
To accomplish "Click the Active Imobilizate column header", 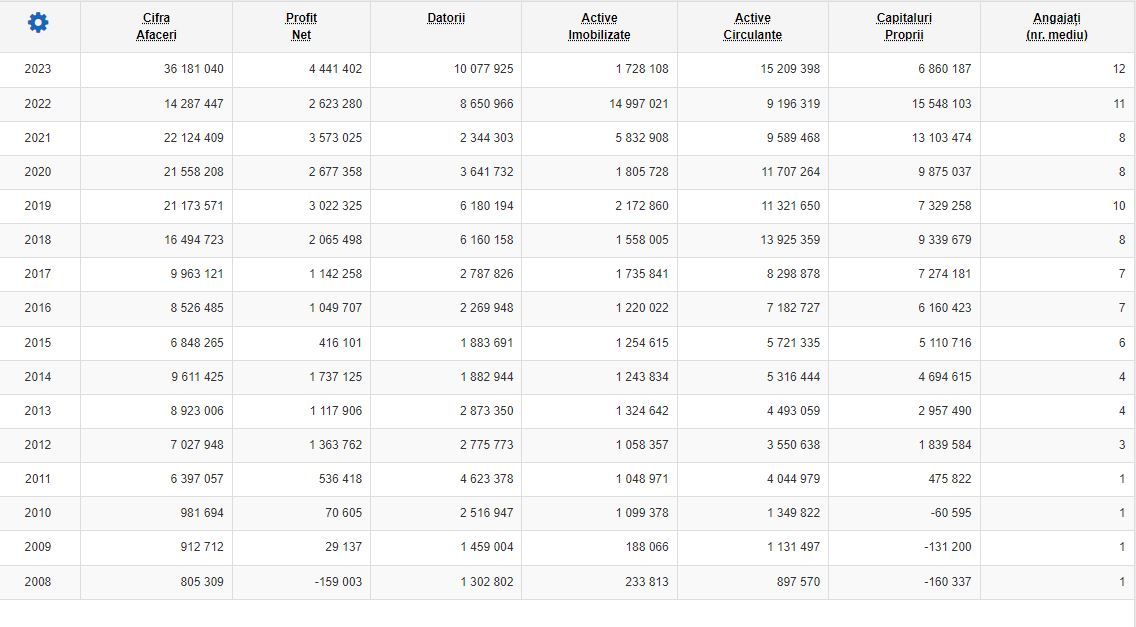I will (x=599, y=26).
